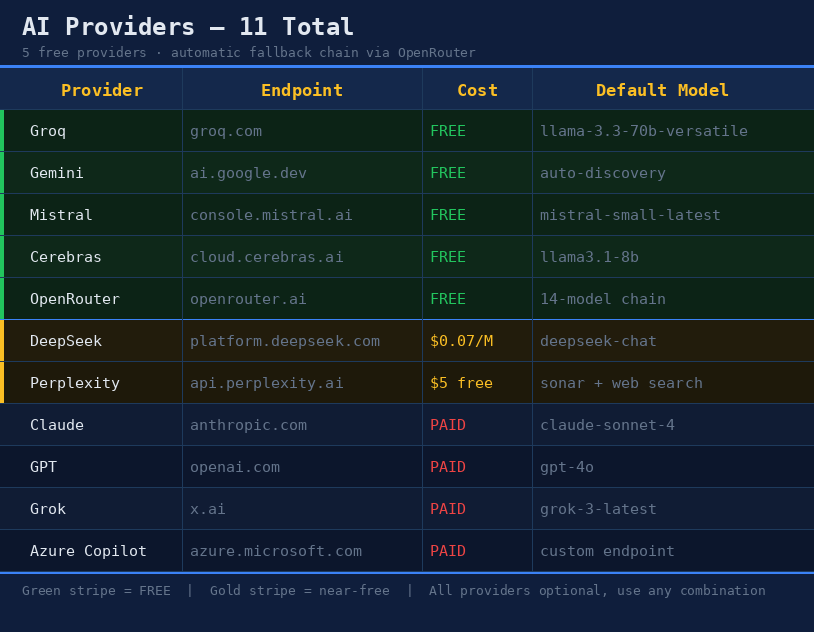Click the Endpoint column header

point(302,89)
